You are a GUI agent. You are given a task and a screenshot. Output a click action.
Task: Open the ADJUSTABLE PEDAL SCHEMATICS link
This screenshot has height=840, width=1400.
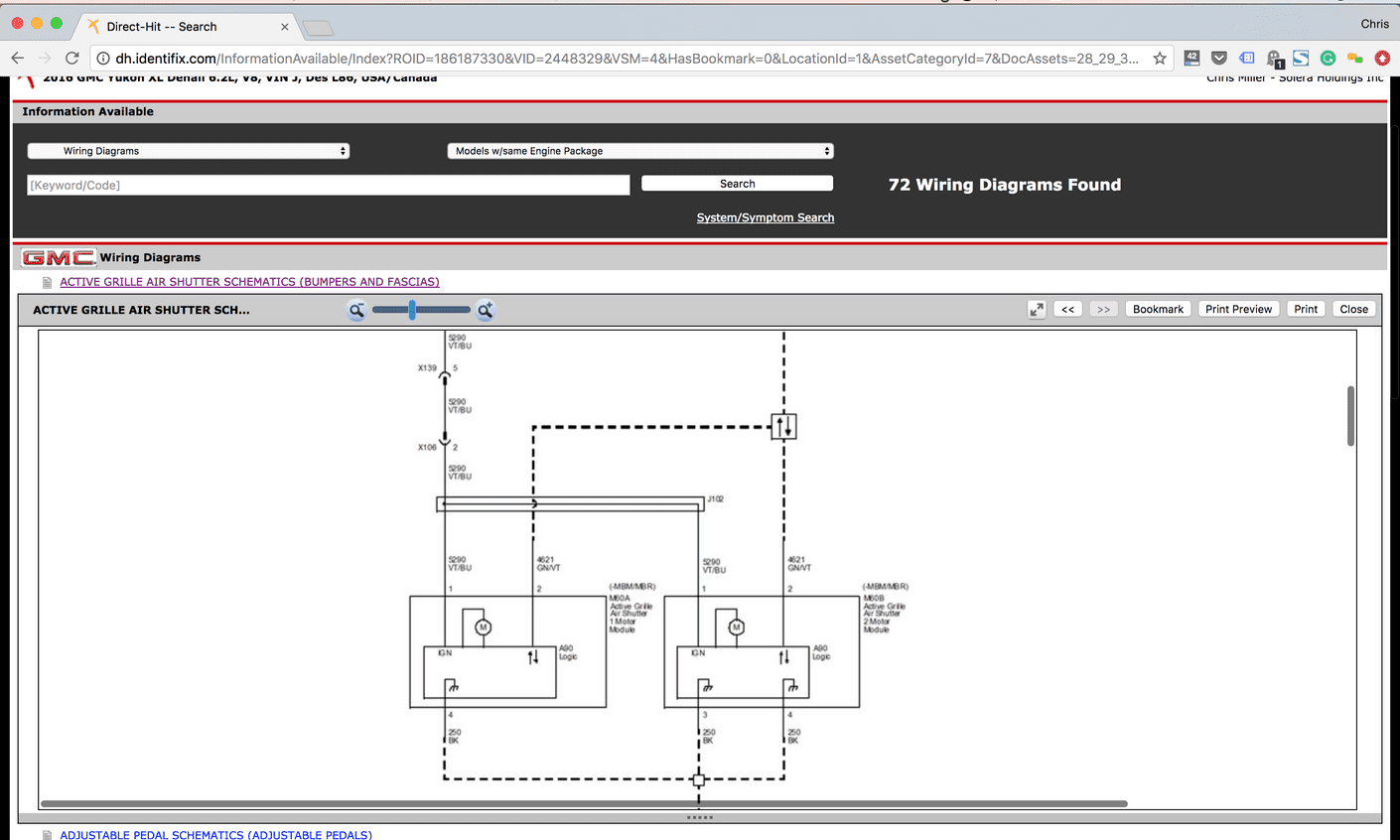(216, 834)
